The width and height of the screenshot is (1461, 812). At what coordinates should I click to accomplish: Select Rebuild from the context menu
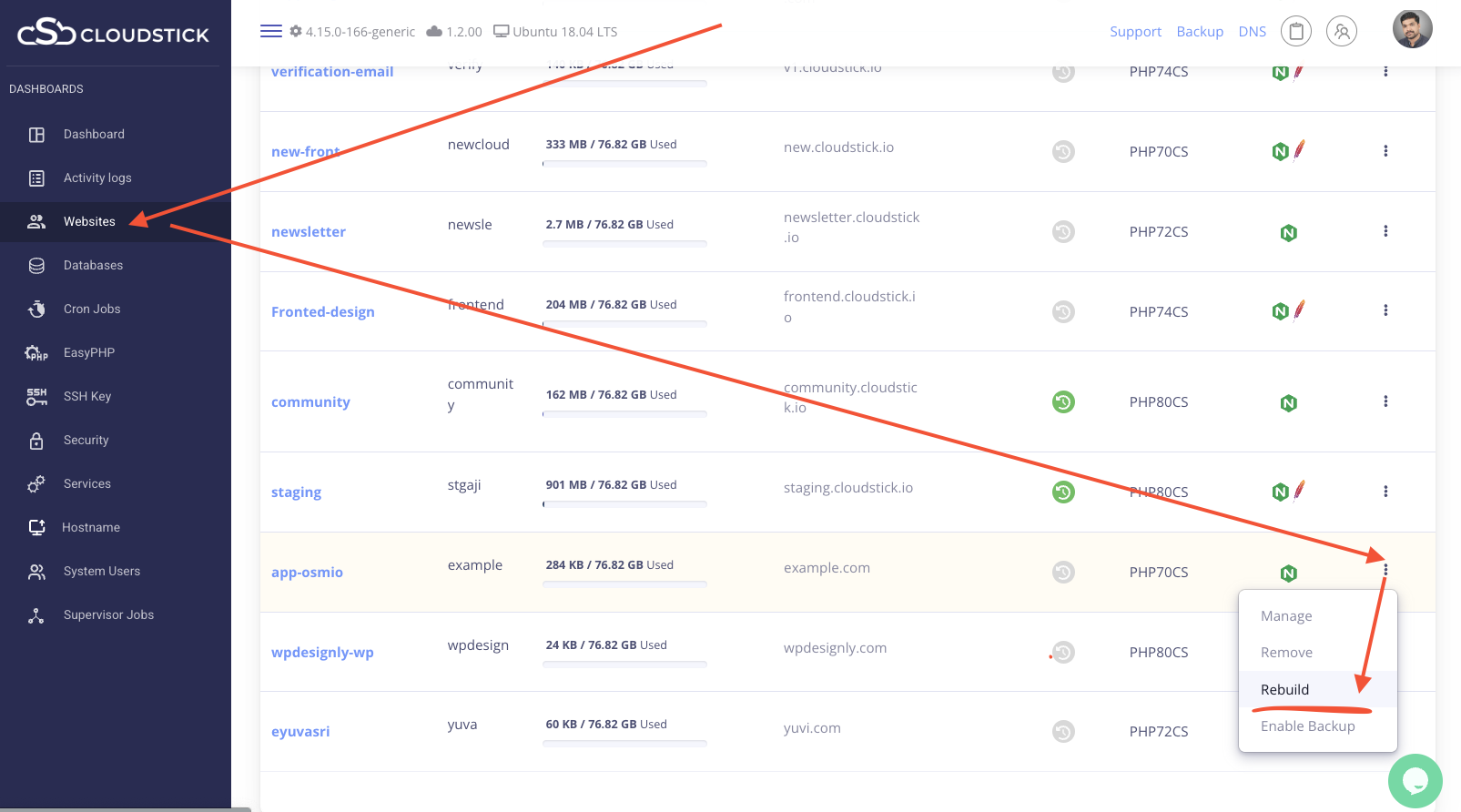(1284, 689)
